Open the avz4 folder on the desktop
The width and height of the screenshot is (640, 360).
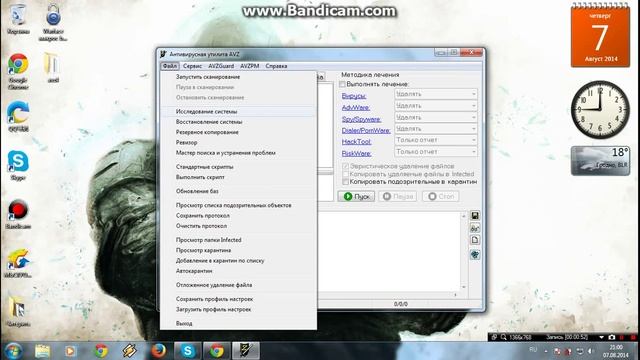click(x=53, y=67)
